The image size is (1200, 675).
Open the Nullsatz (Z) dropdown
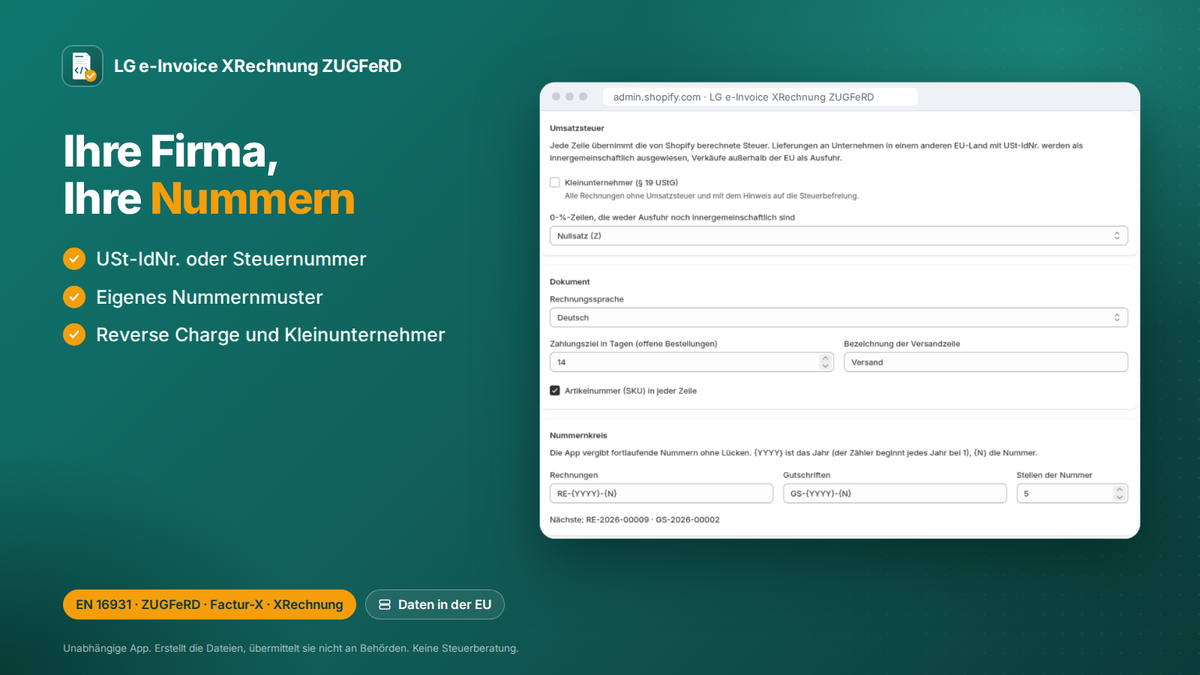839,236
